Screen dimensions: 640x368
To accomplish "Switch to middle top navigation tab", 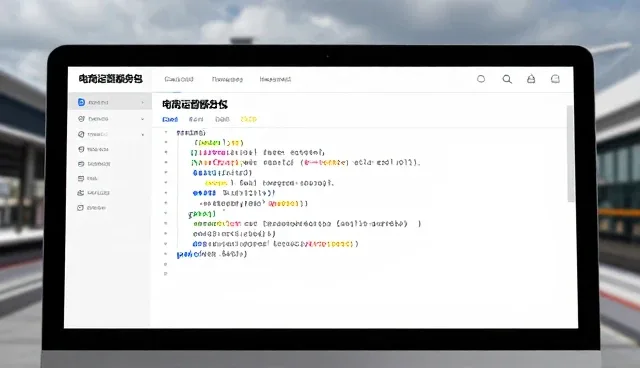I will (x=227, y=79).
